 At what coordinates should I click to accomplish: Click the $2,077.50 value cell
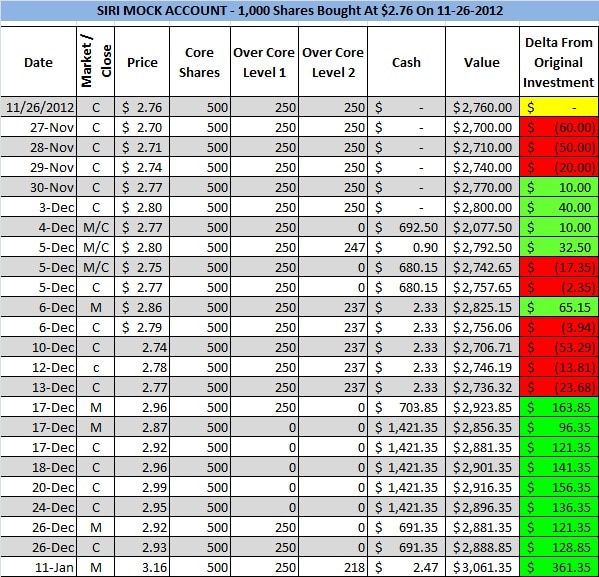tap(482, 227)
